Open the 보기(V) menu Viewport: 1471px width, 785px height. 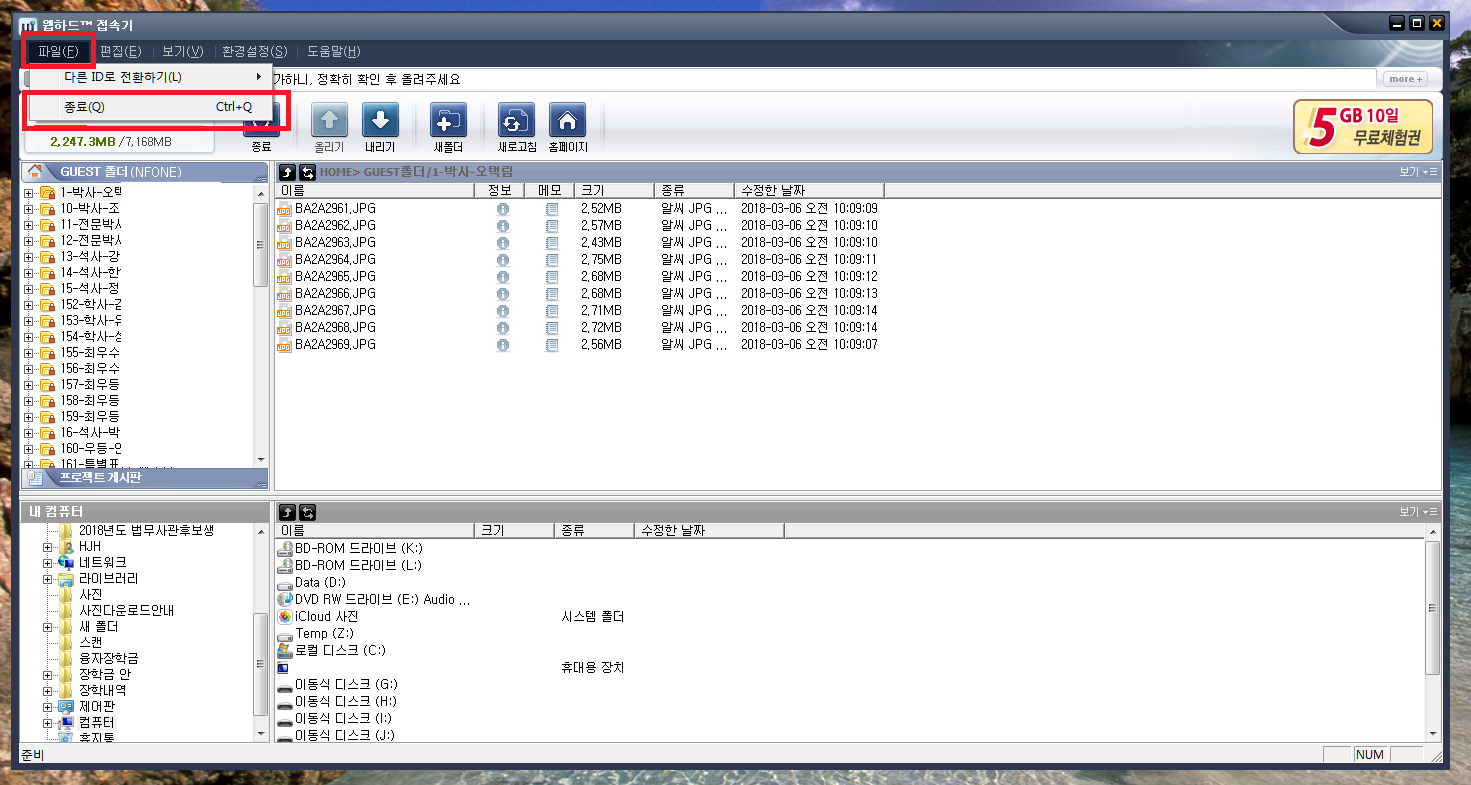[x=183, y=52]
